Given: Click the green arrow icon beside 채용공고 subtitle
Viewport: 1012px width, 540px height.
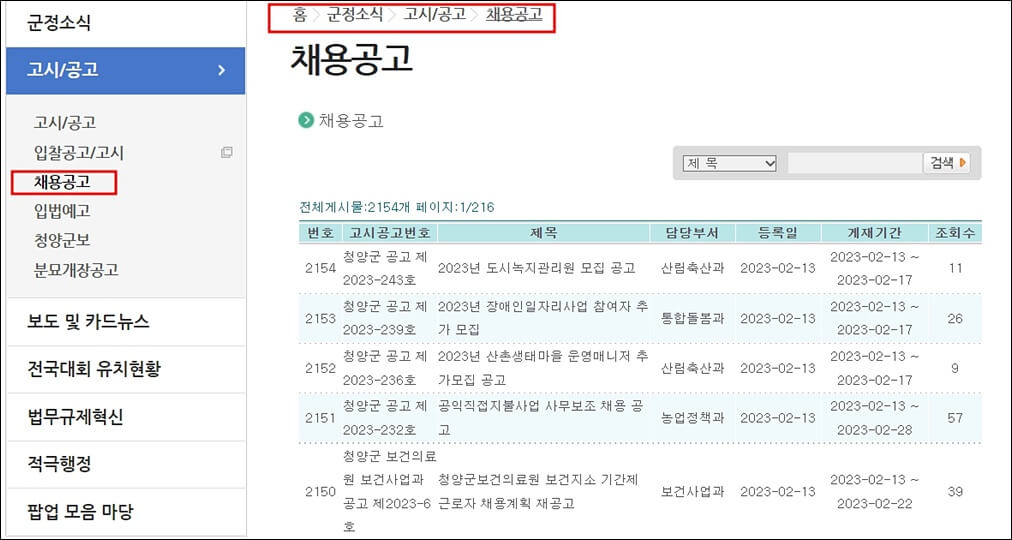Looking at the screenshot, I should click(x=305, y=120).
